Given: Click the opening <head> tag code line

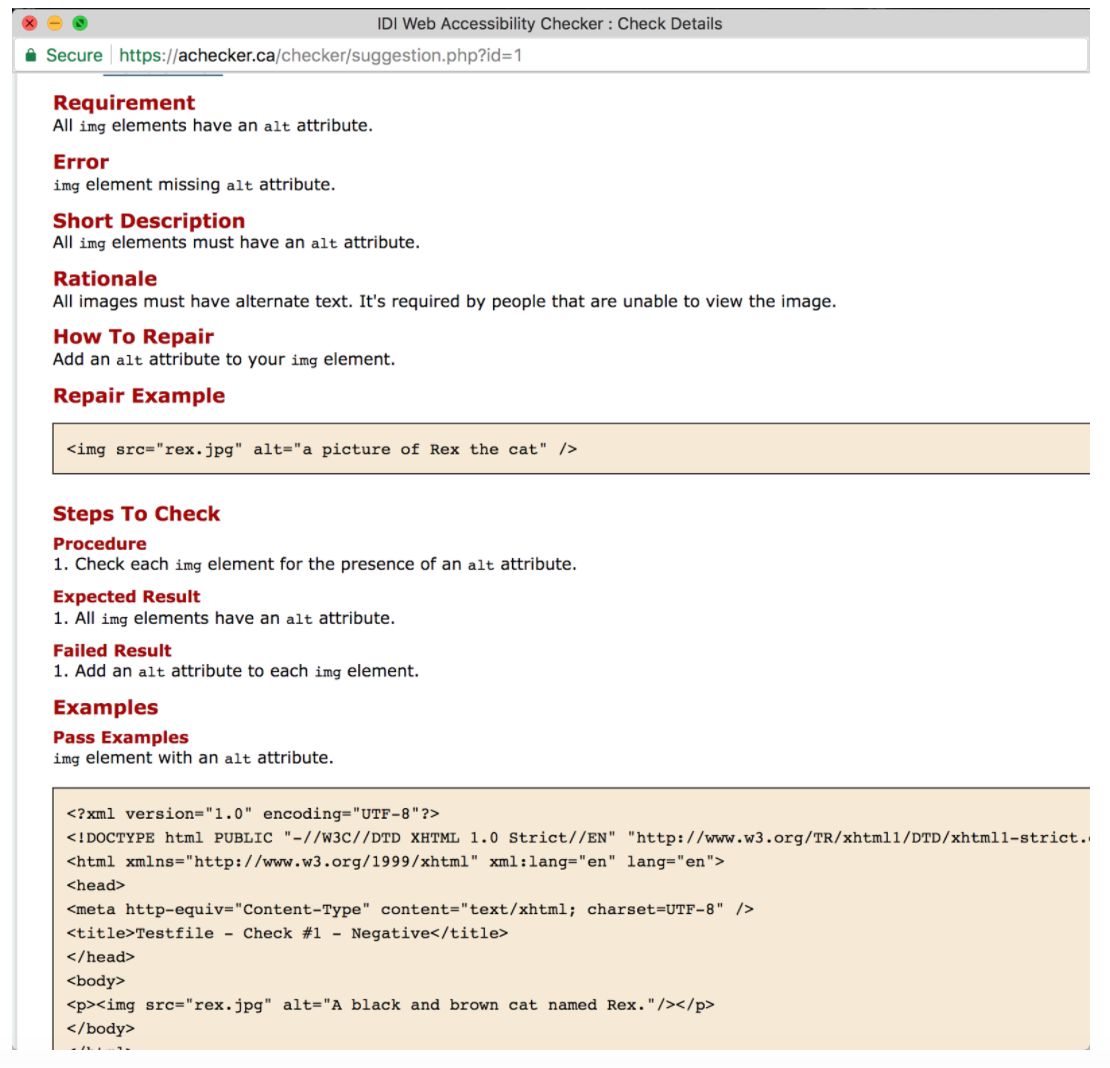Looking at the screenshot, I should (96, 885).
